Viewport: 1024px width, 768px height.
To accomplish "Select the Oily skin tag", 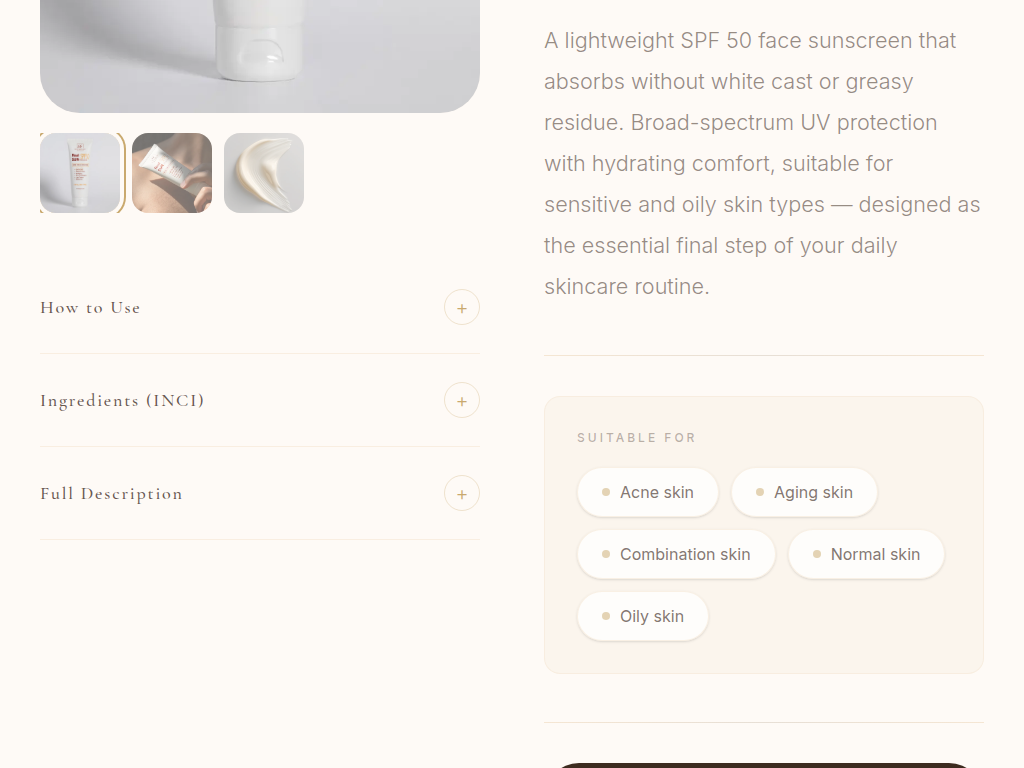I will 643,616.
